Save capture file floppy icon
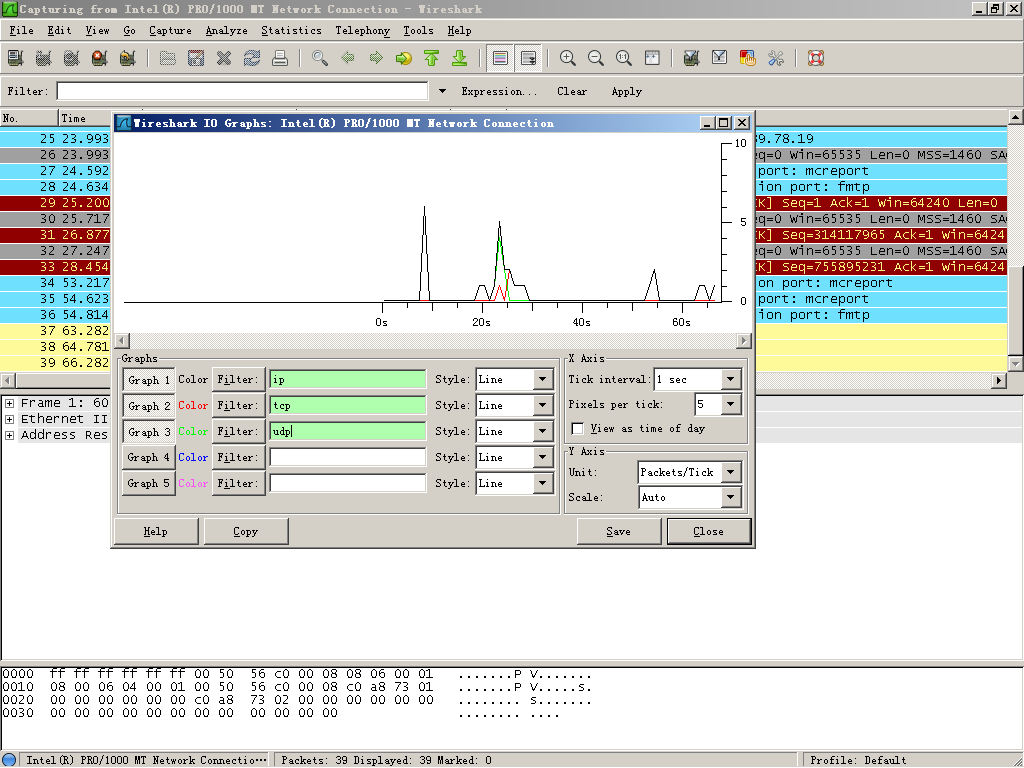 coord(196,58)
